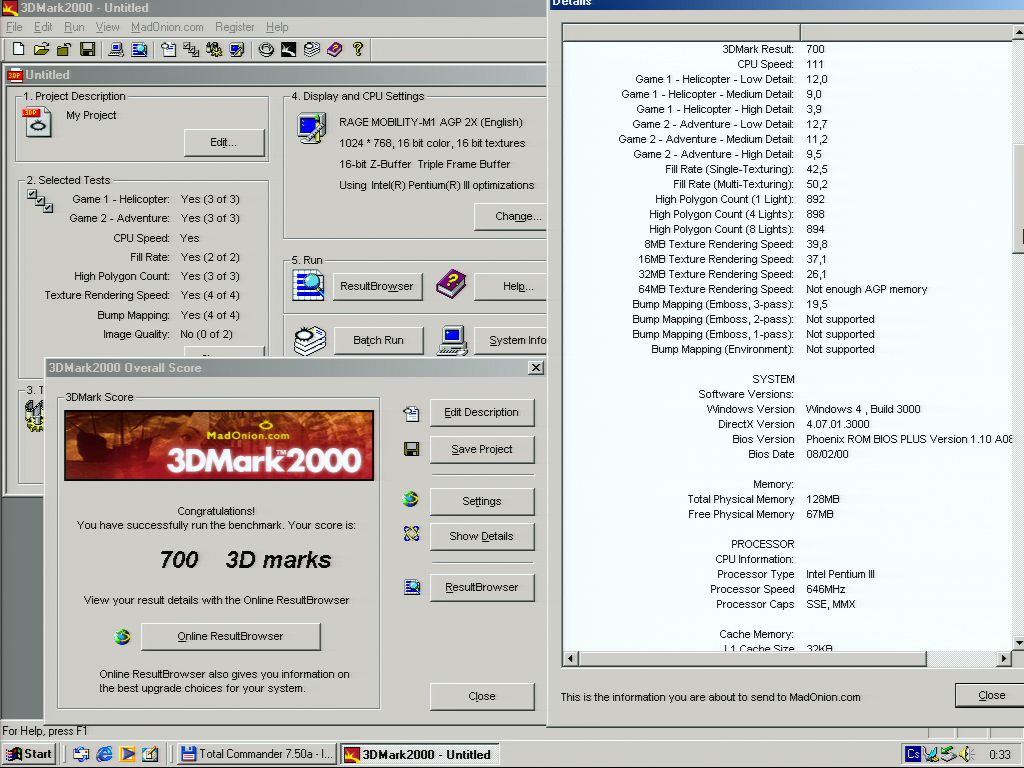1024x768 pixels.
Task: Click the purple help book icon in Run section
Action: click(451, 284)
